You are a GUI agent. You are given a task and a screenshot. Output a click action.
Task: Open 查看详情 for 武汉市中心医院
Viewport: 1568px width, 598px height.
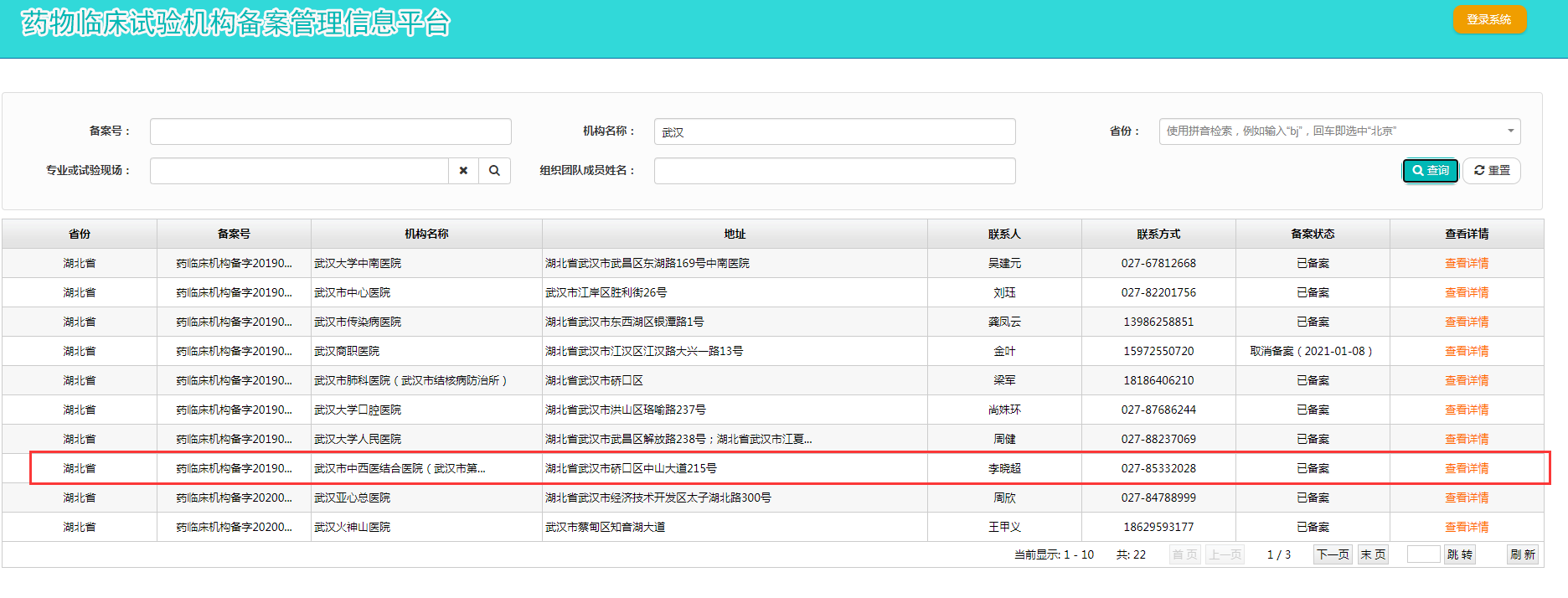click(1466, 292)
